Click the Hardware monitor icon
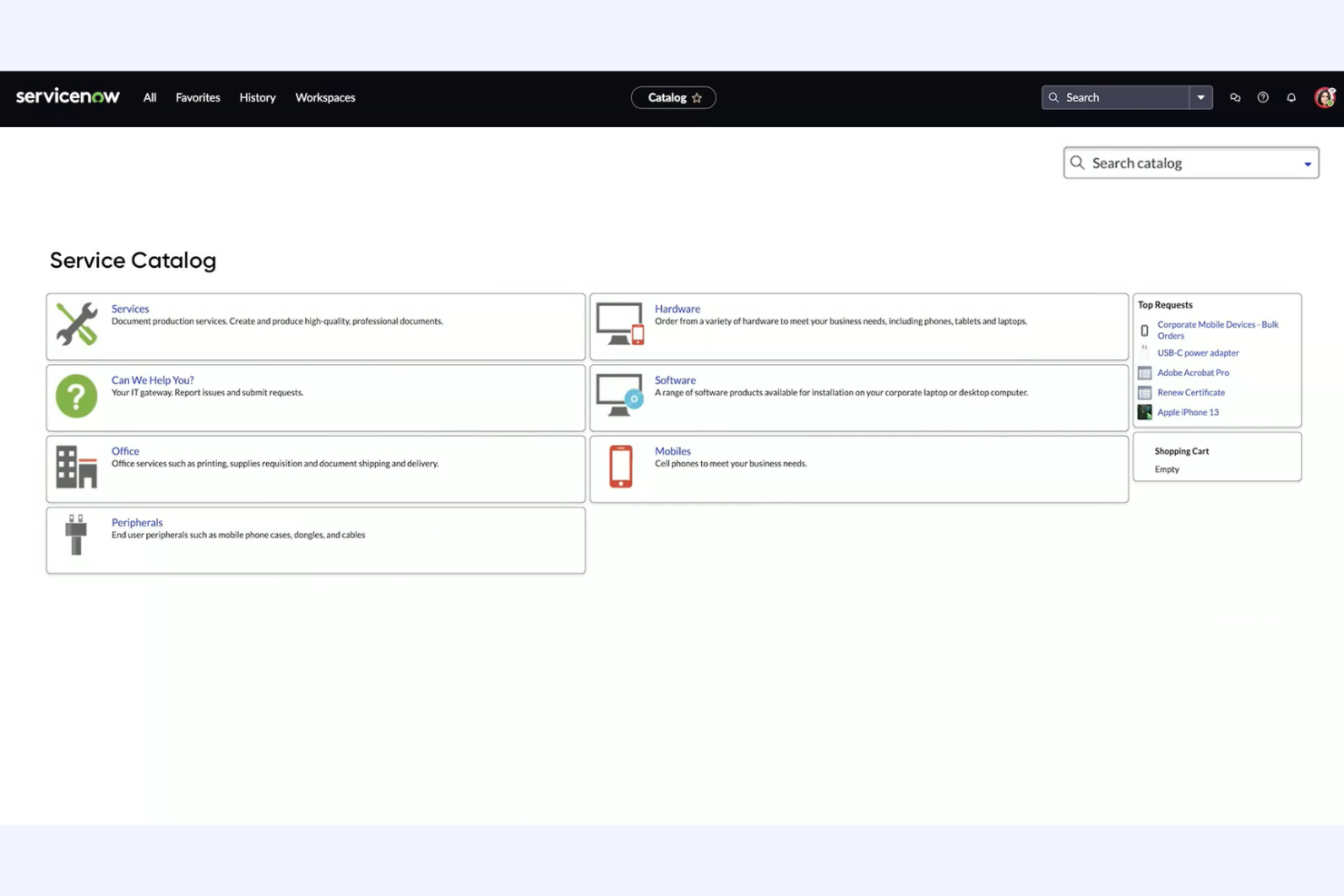Viewport: 1344px width, 896px height. coord(620,323)
